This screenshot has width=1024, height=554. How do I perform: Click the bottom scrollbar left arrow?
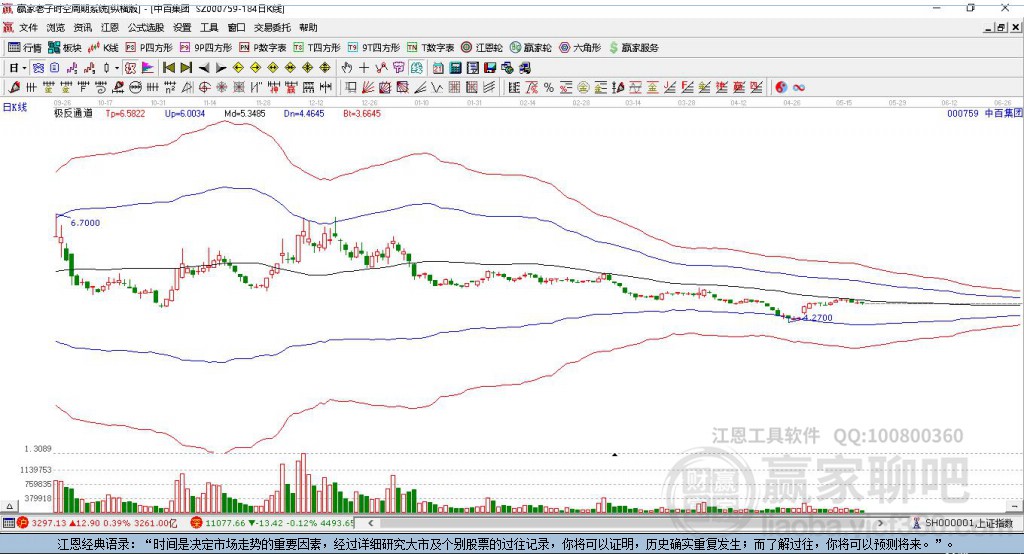click(371, 523)
